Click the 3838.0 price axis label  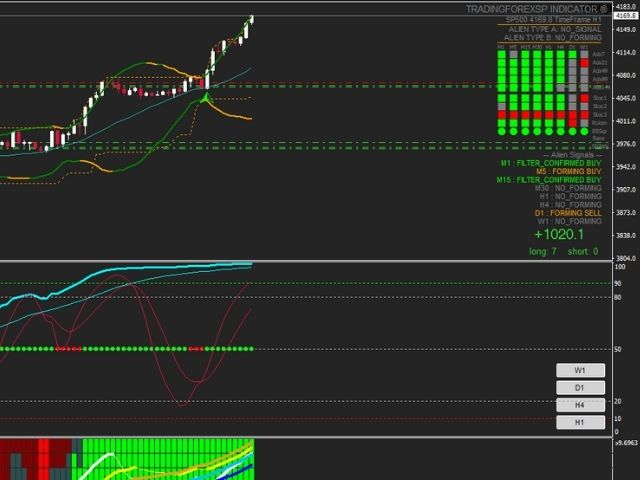click(x=626, y=236)
